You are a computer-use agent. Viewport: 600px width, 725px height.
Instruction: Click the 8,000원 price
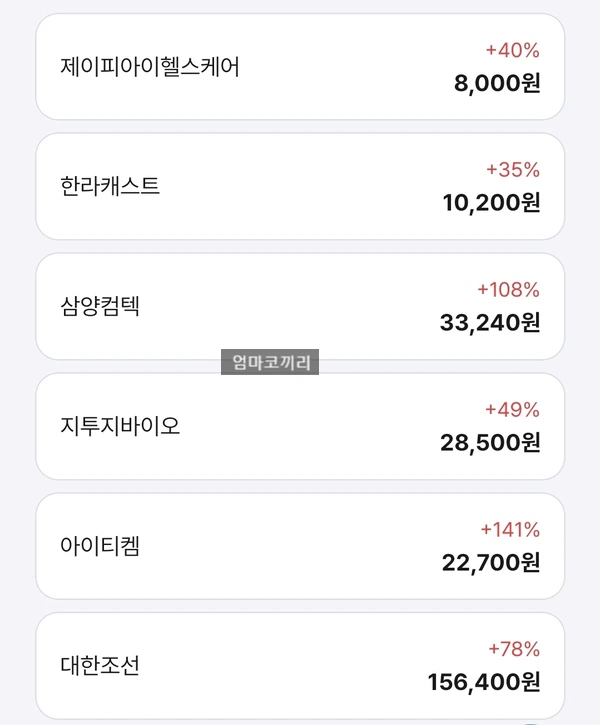coord(497,84)
